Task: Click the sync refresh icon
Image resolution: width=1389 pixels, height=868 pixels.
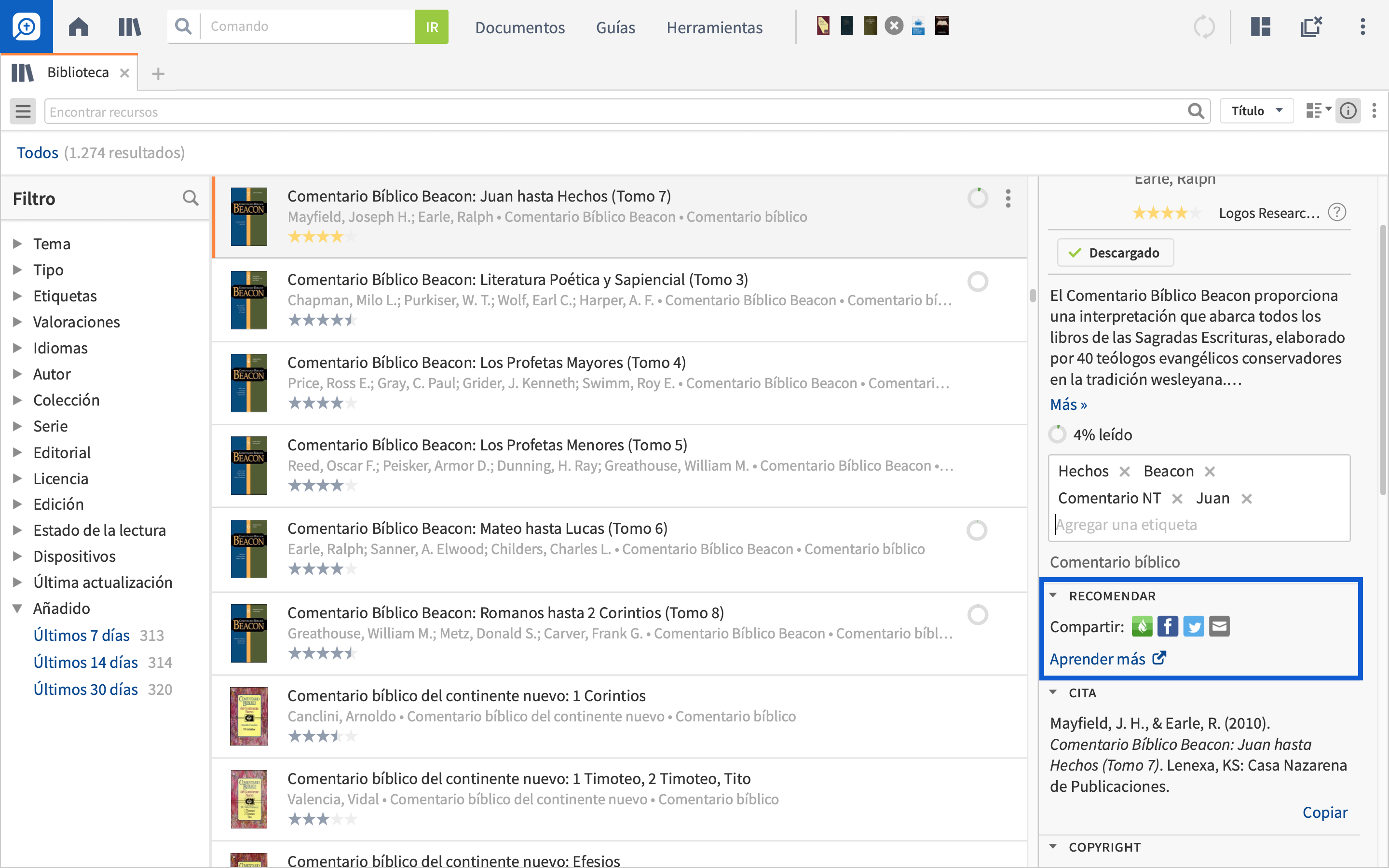Action: pyautogui.click(x=1204, y=27)
